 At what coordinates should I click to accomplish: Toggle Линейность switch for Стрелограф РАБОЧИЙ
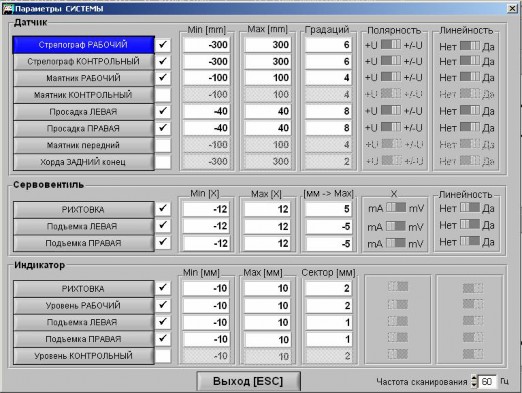coord(470,46)
